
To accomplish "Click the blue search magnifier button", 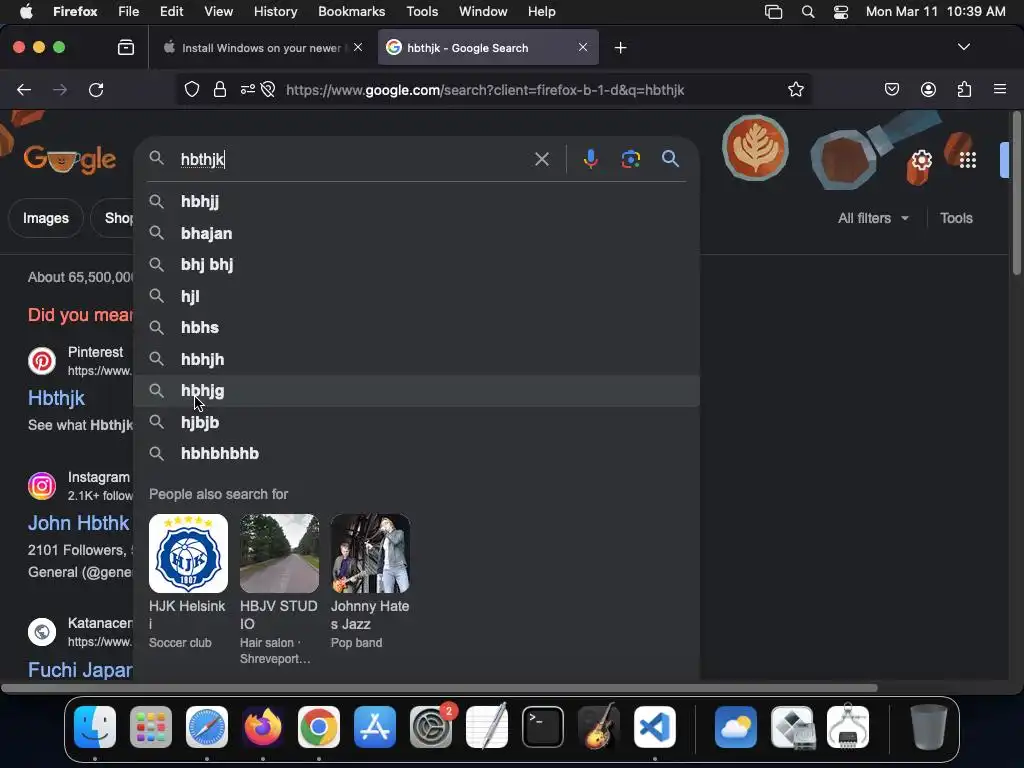I will coord(670,159).
